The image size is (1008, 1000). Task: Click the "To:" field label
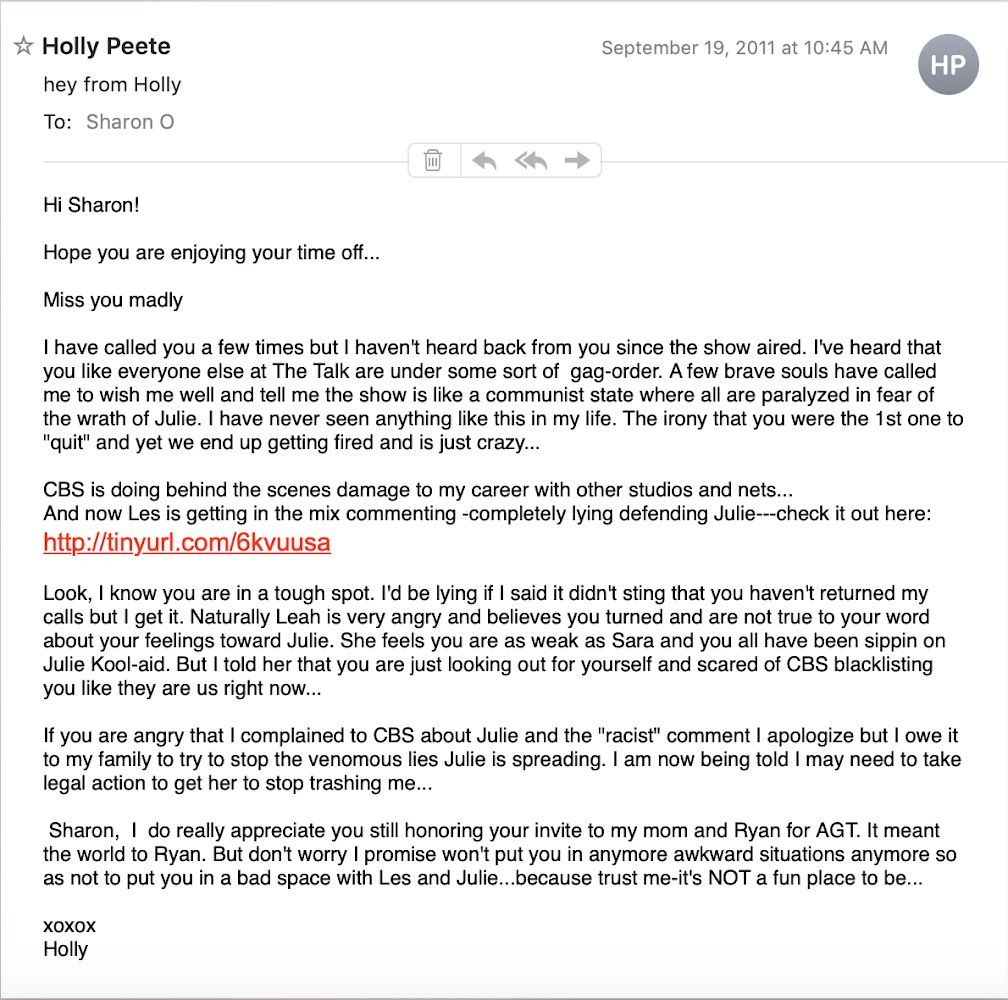58,122
